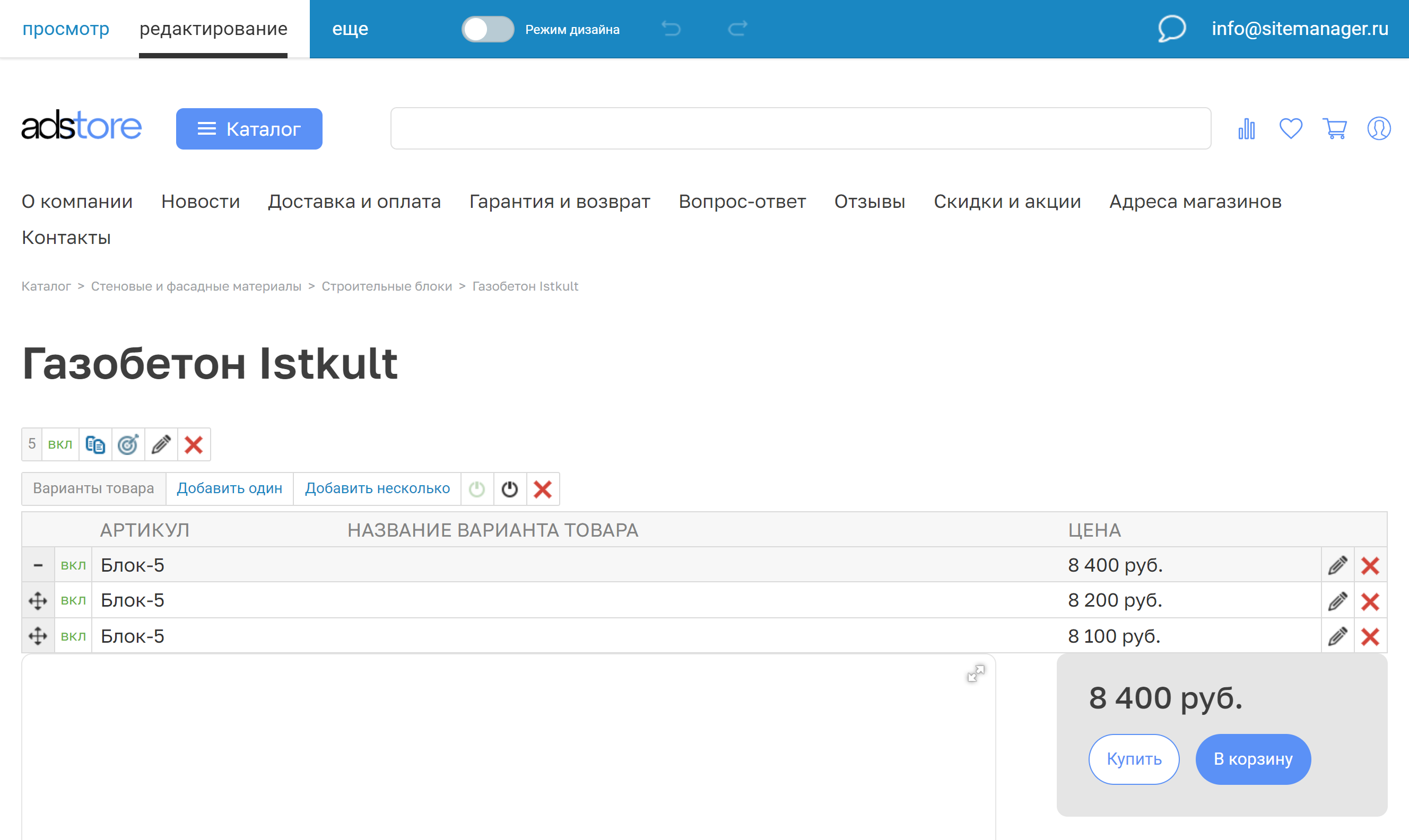Delete the product via red X icon
This screenshot has height=840, width=1409.
pos(194,444)
